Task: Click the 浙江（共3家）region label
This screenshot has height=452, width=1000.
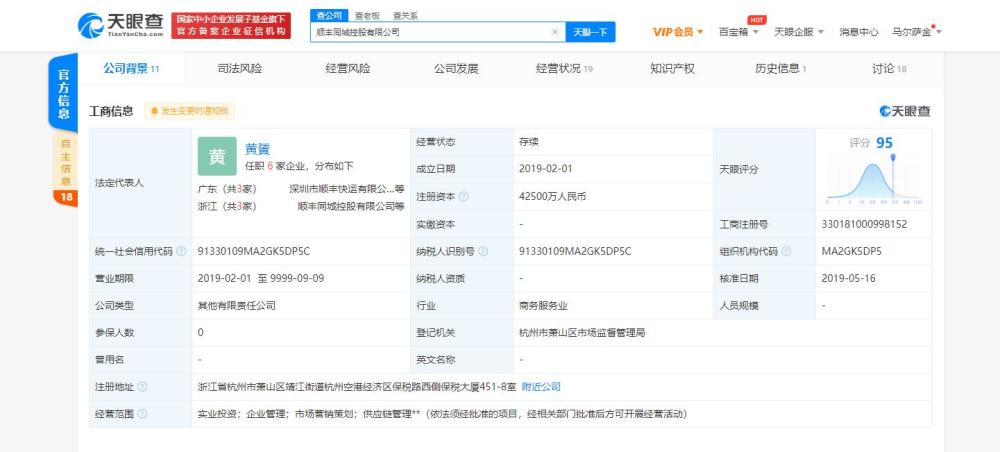Action: point(228,206)
